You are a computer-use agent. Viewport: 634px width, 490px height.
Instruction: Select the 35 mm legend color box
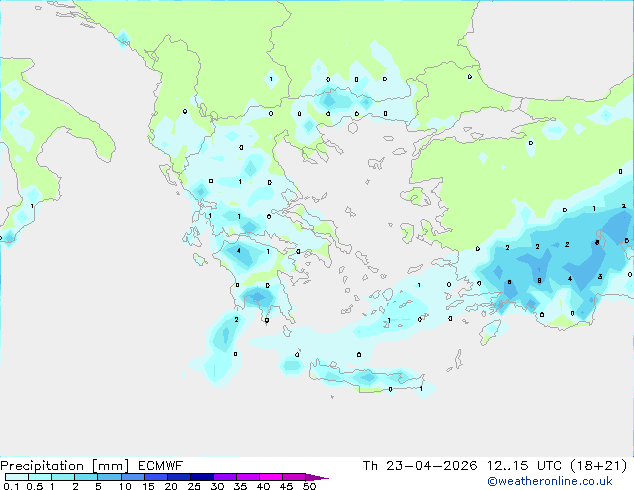coord(247,477)
